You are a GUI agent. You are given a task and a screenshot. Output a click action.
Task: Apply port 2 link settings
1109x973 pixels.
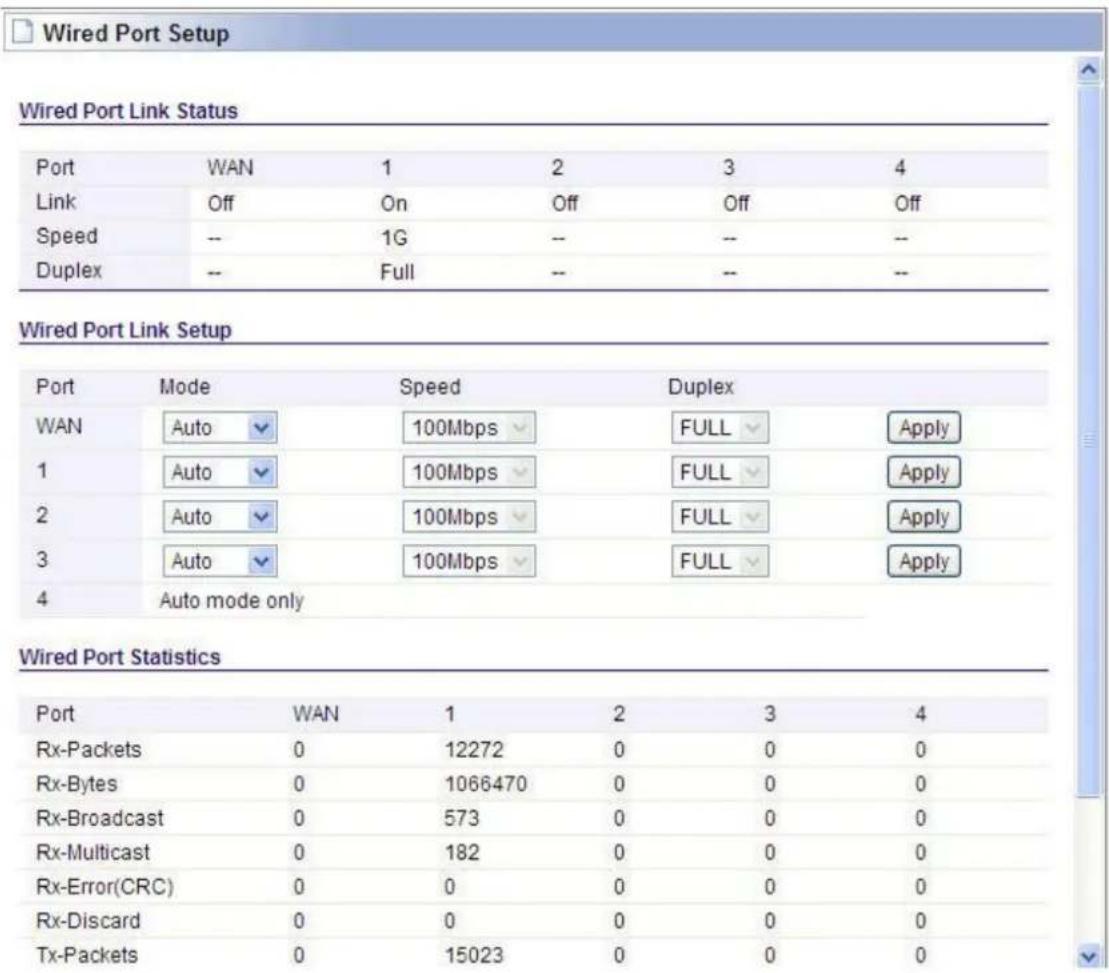click(x=924, y=517)
